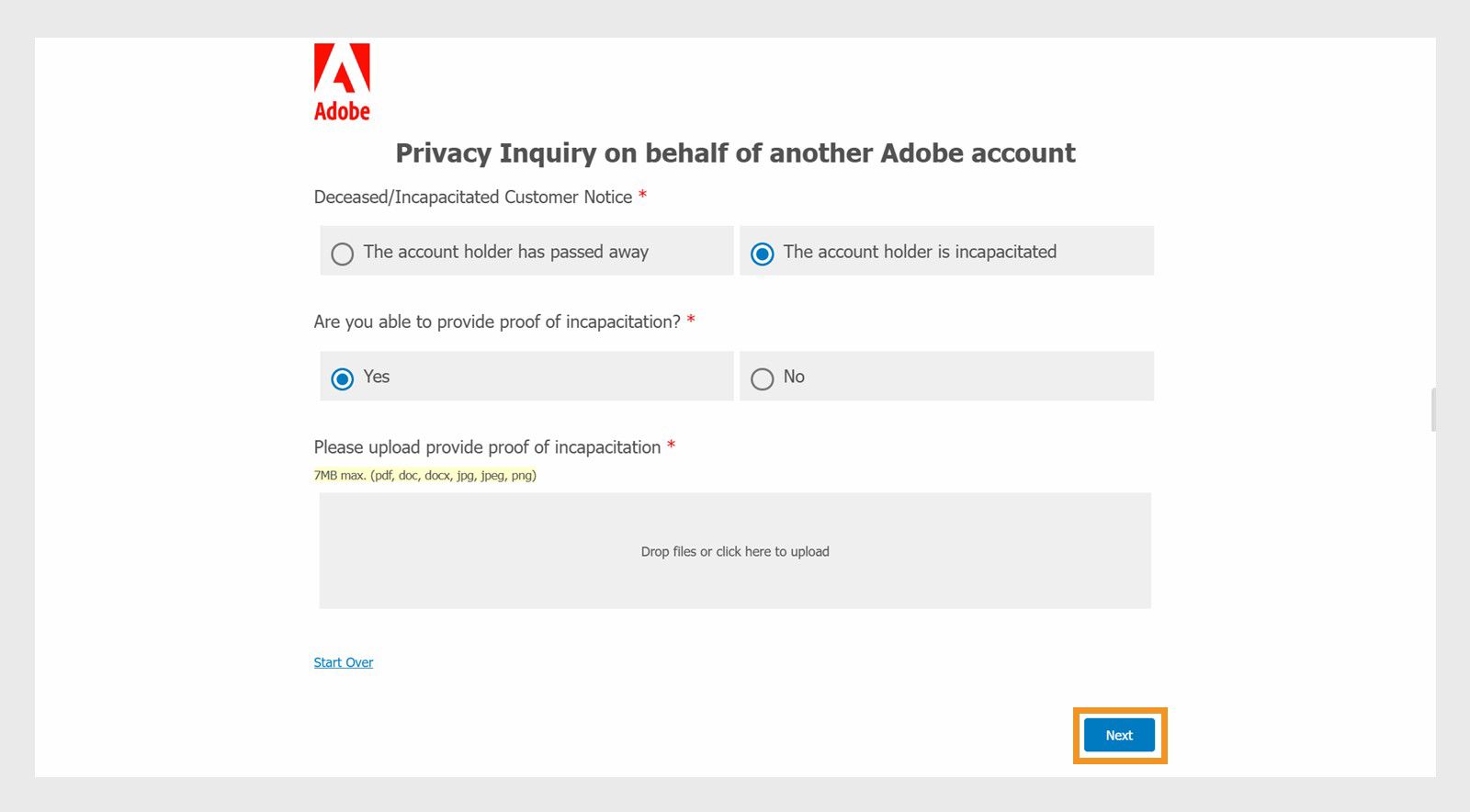Click the 'Yes' option label text
The image size is (1470, 812).
click(377, 377)
